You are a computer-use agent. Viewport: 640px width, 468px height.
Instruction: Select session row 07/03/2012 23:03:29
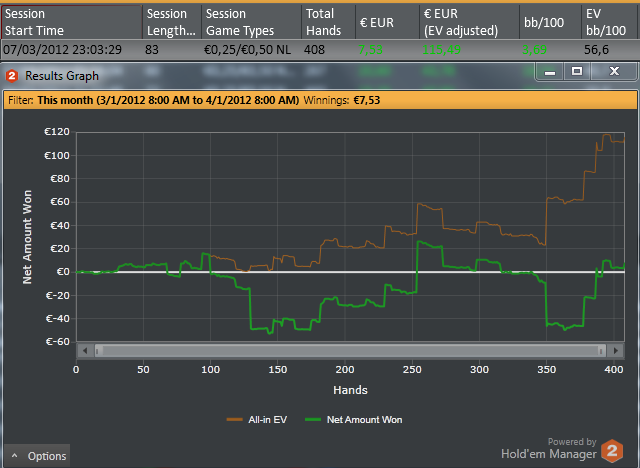(320, 50)
